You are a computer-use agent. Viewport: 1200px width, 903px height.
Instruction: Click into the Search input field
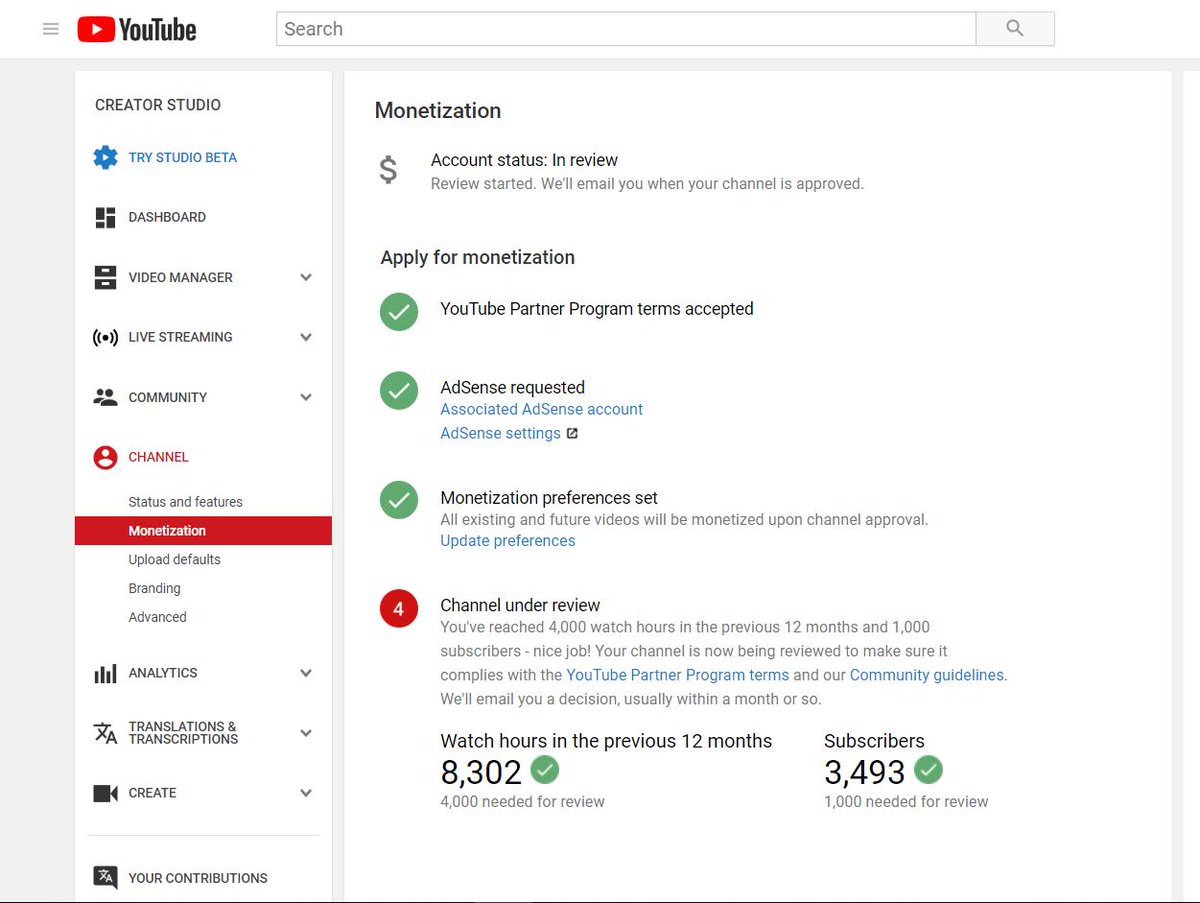[x=626, y=29]
